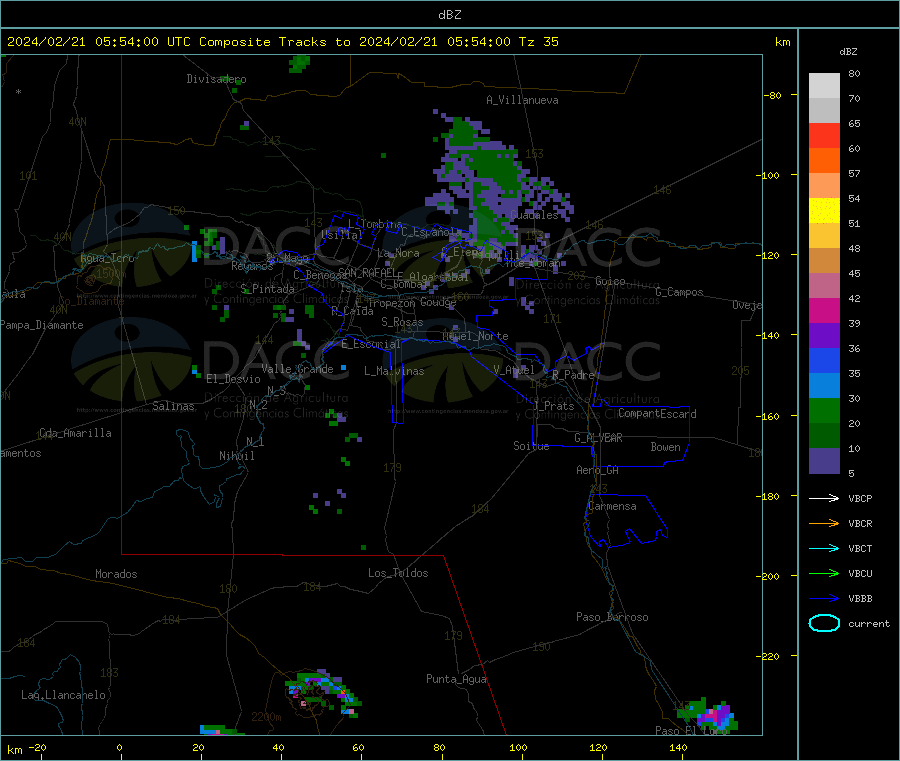Click the 'Los_Toldos' map label
The width and height of the screenshot is (900, 761).
tap(398, 573)
